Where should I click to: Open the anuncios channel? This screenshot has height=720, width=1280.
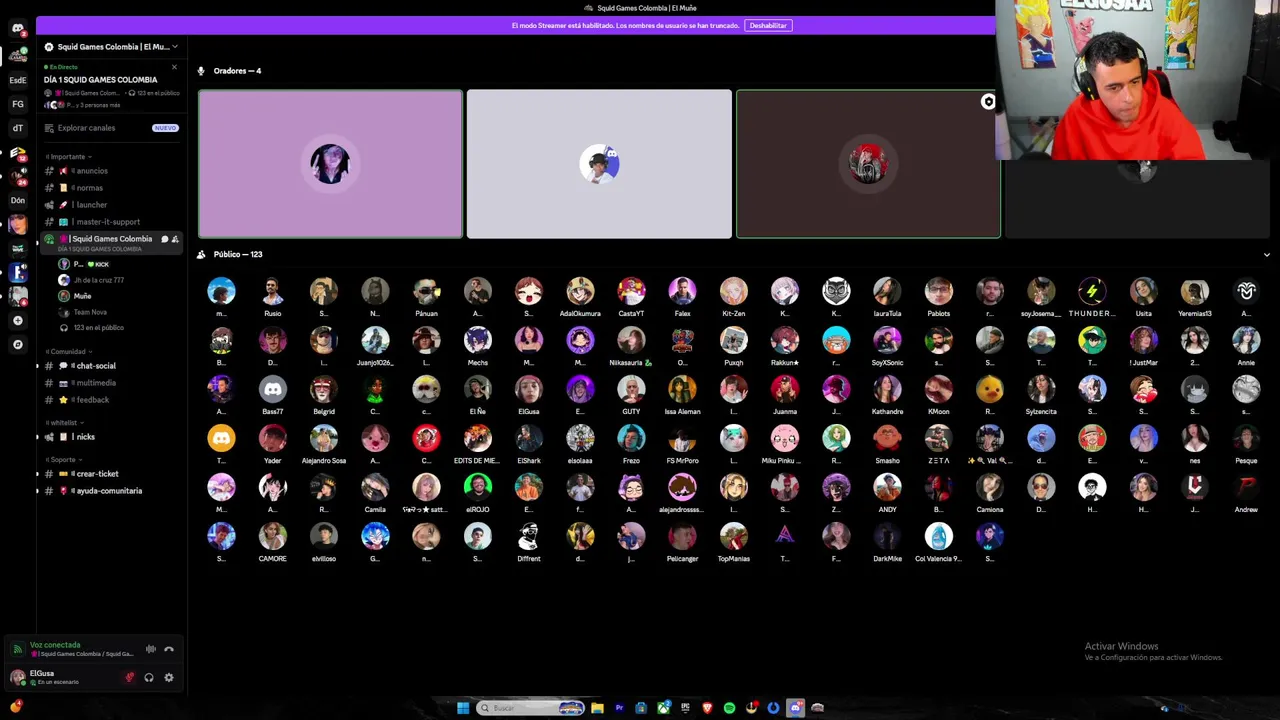tap(111, 171)
